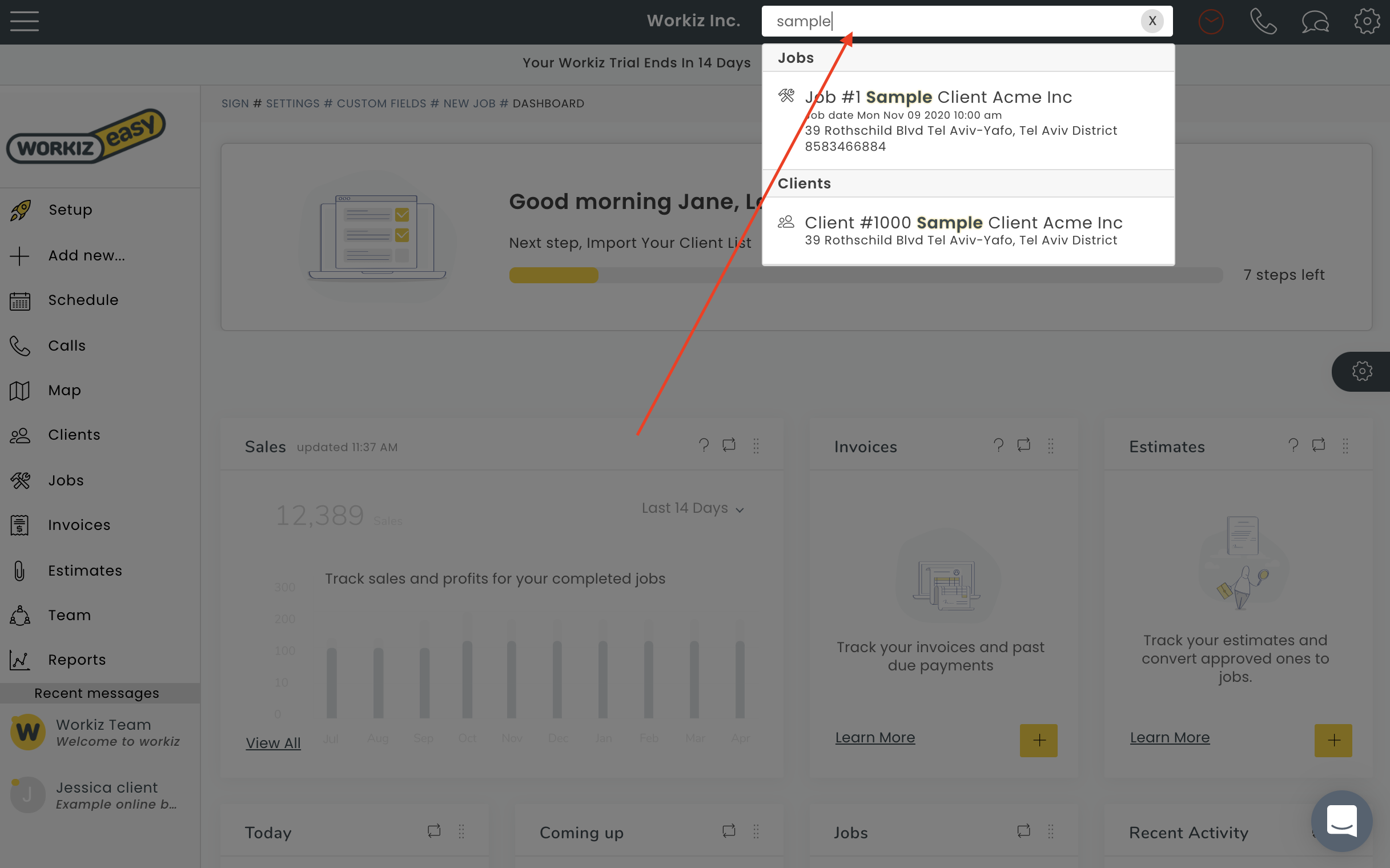This screenshot has height=868, width=1390.
Task: Add a new estimate with plus button
Action: coord(1332,741)
